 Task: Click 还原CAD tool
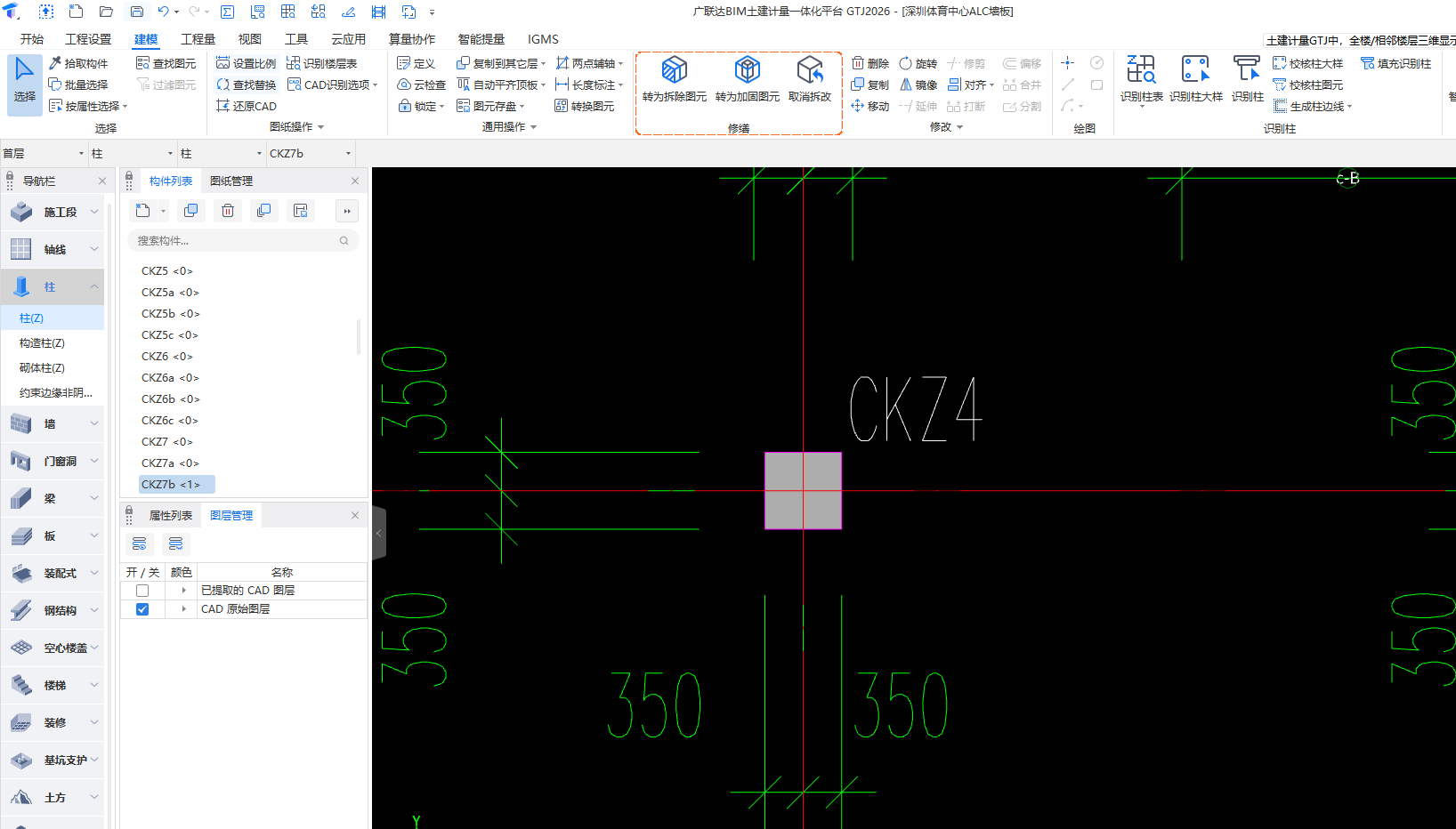(x=247, y=106)
